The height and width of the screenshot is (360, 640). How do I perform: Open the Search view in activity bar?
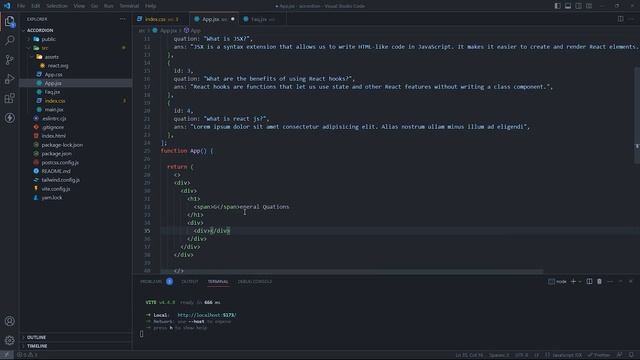(x=10, y=40)
